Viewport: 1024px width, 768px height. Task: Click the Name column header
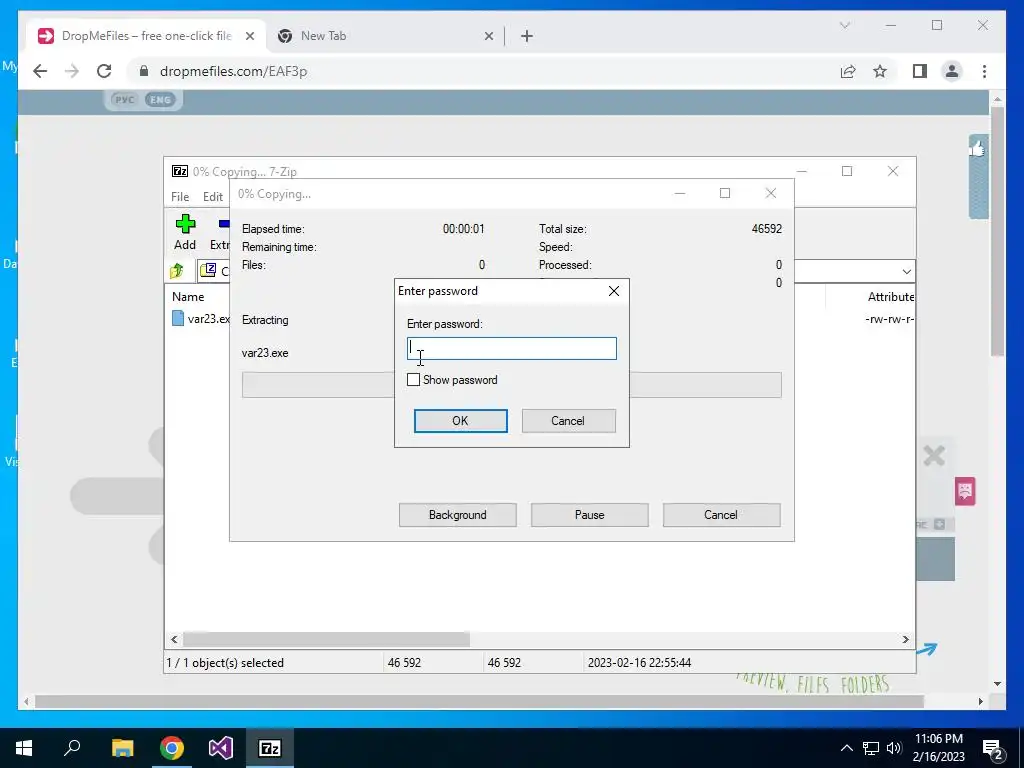pos(188,296)
